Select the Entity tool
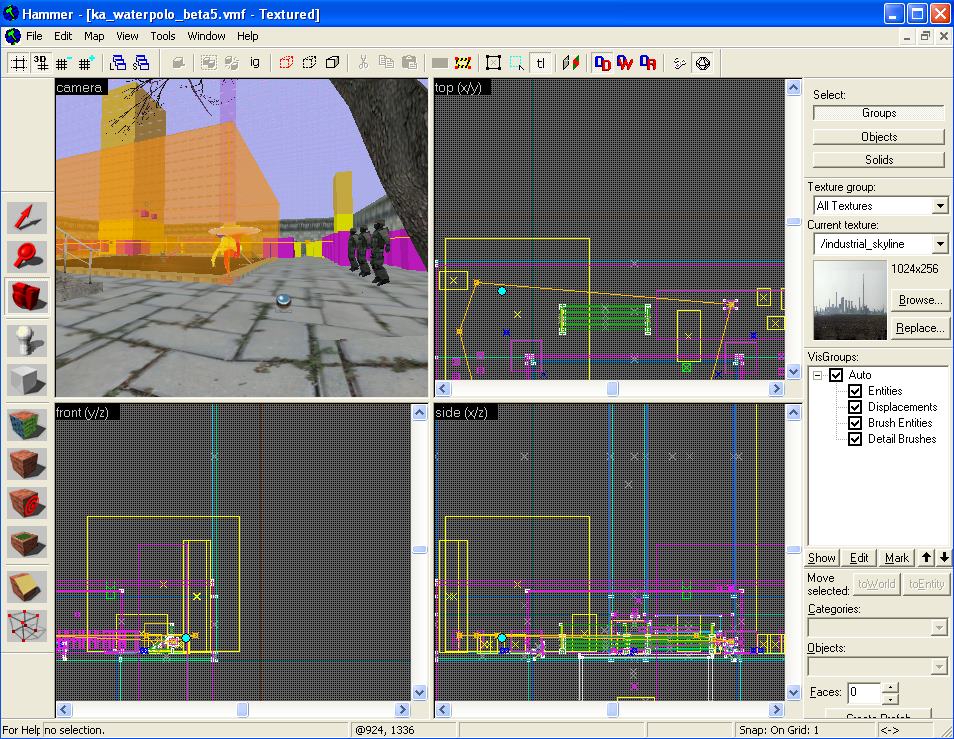The width and height of the screenshot is (954, 739). (x=28, y=341)
